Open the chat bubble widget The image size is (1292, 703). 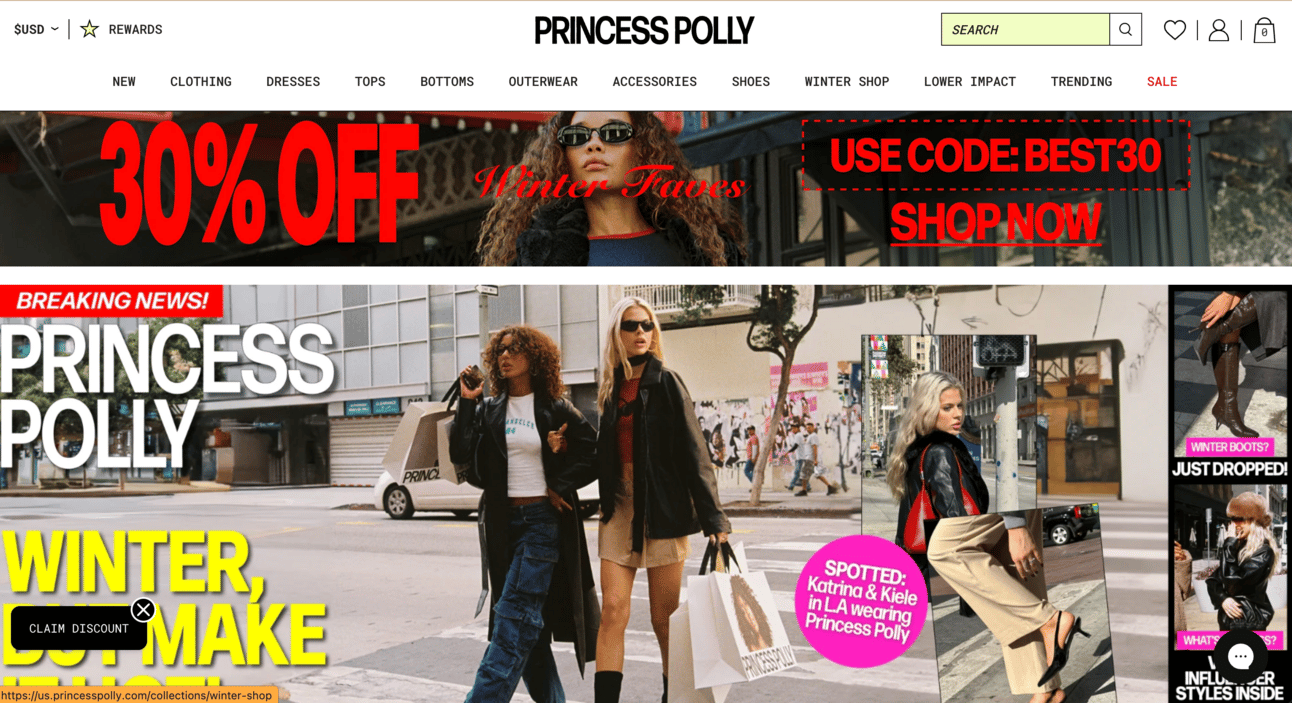(x=1241, y=656)
